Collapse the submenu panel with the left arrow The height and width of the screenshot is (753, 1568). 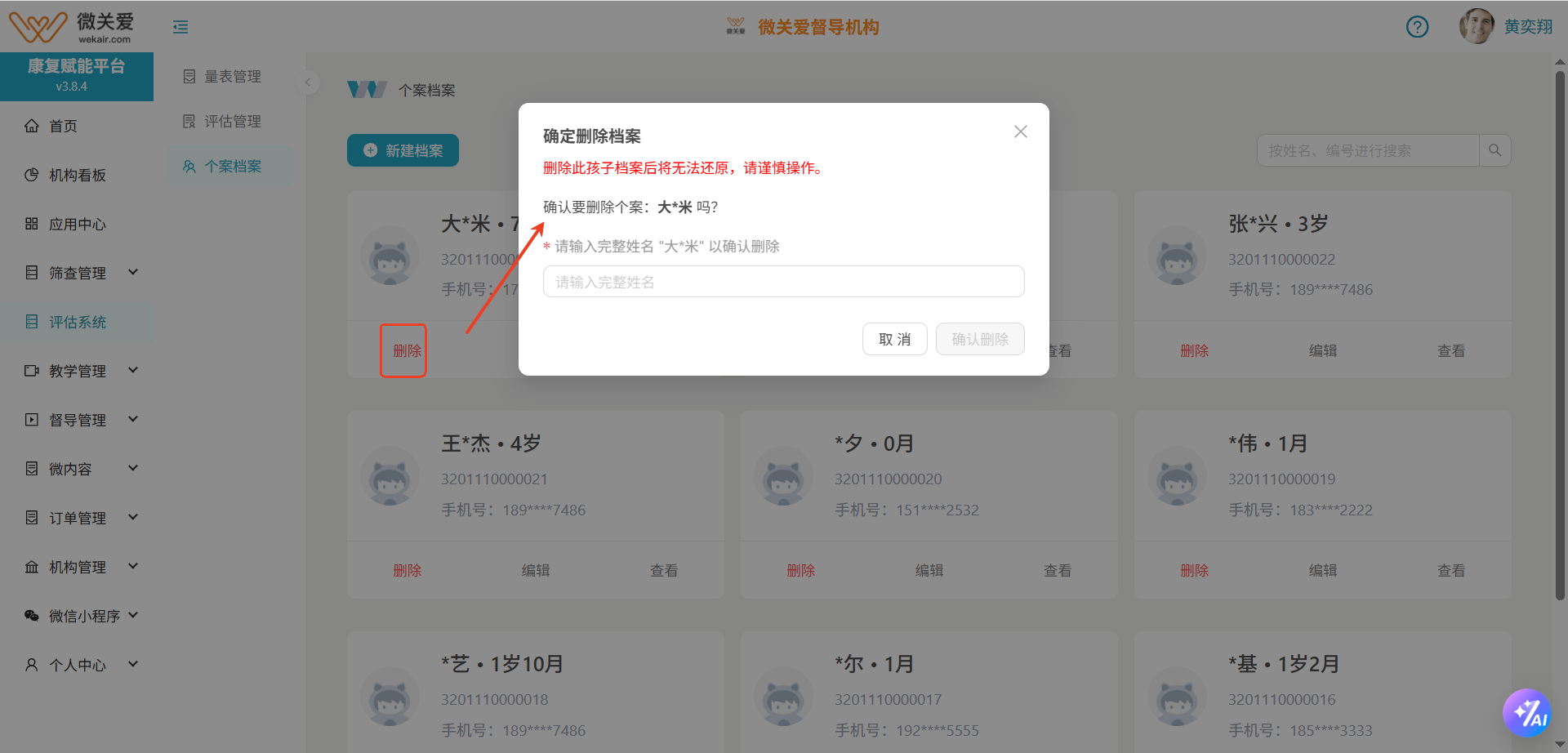click(308, 82)
